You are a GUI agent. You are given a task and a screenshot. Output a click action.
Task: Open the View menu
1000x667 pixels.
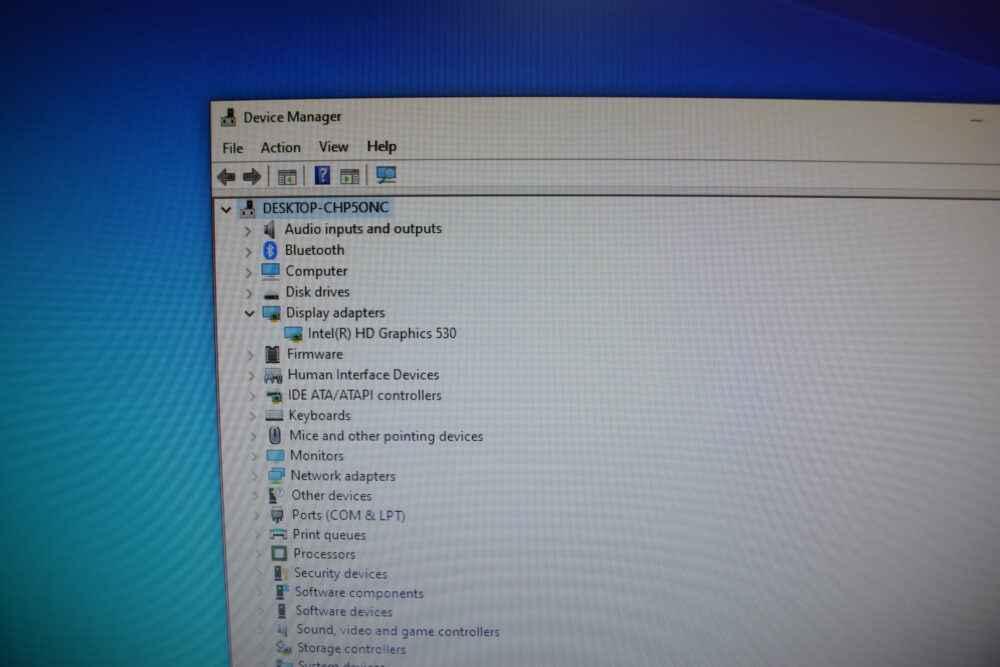pyautogui.click(x=334, y=147)
